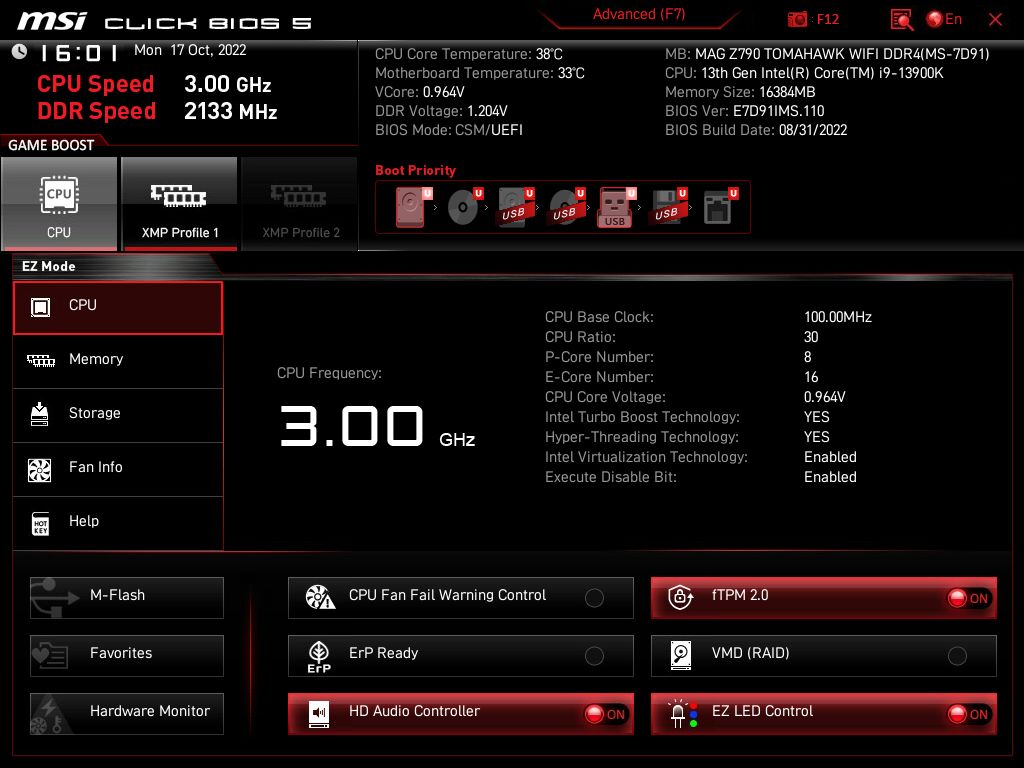This screenshot has height=768, width=1024.
Task: Select the optical disc boot device icon
Action: 464,207
